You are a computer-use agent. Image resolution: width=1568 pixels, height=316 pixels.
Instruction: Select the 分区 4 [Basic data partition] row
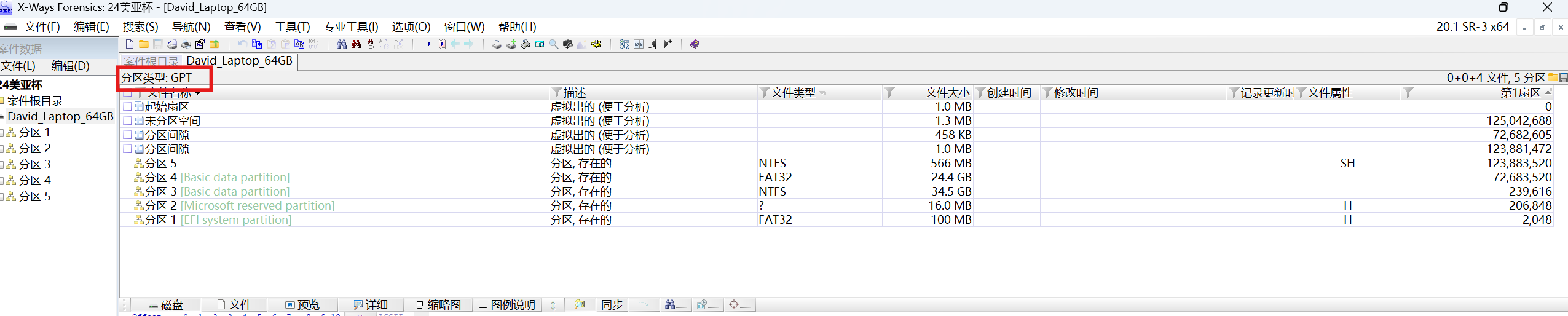pyautogui.click(x=836, y=177)
